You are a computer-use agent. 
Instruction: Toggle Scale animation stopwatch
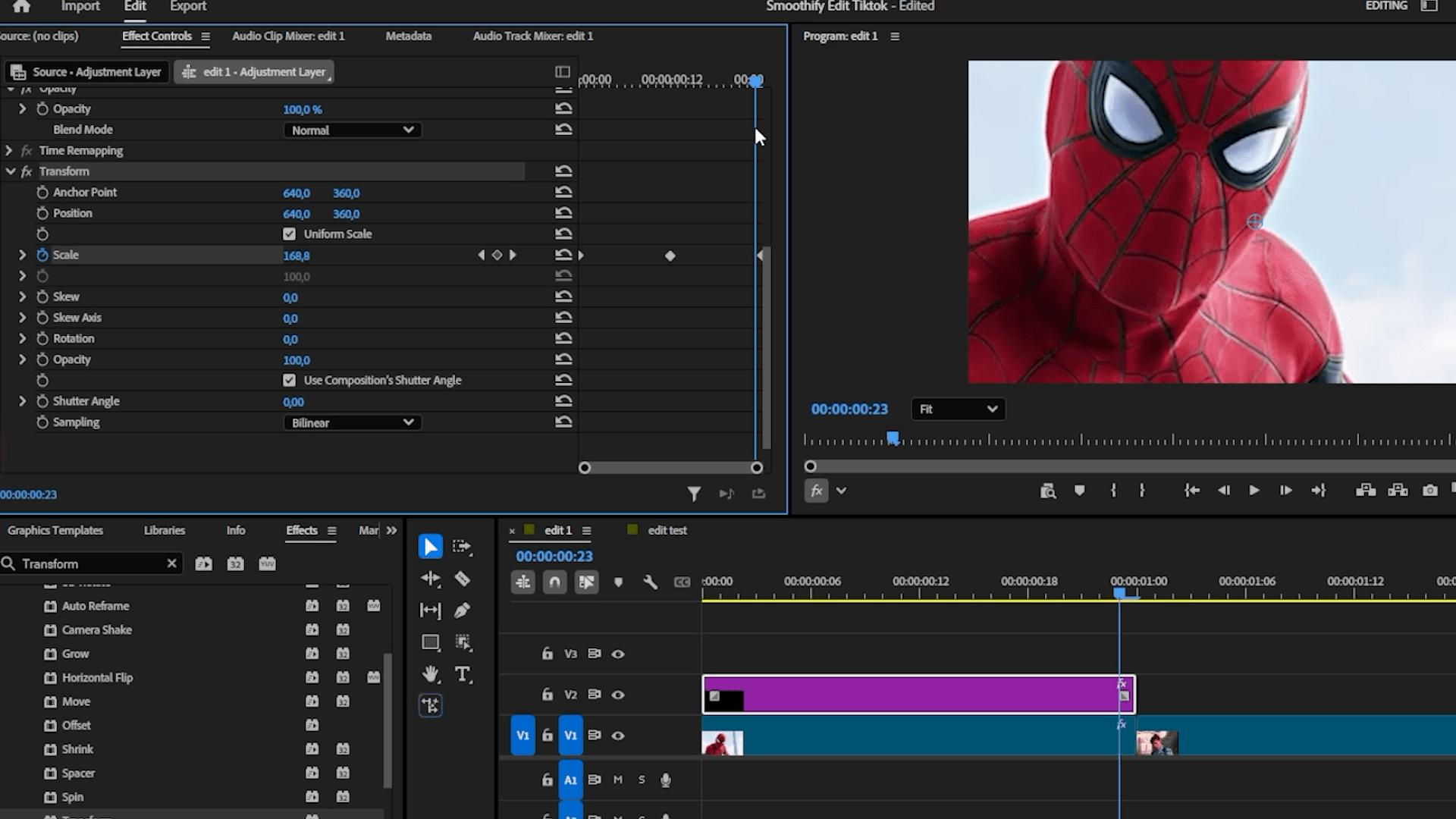(42, 256)
